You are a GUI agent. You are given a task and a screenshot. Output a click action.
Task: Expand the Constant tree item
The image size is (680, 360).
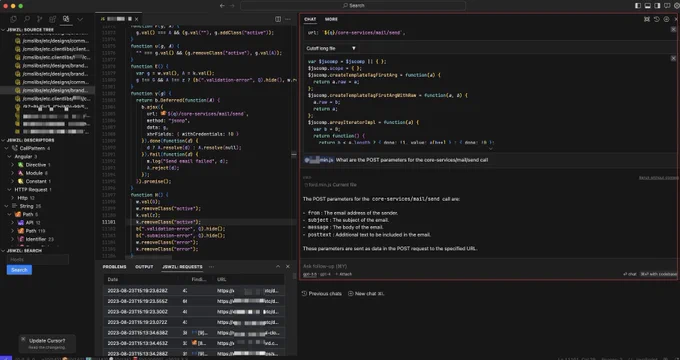(13, 181)
